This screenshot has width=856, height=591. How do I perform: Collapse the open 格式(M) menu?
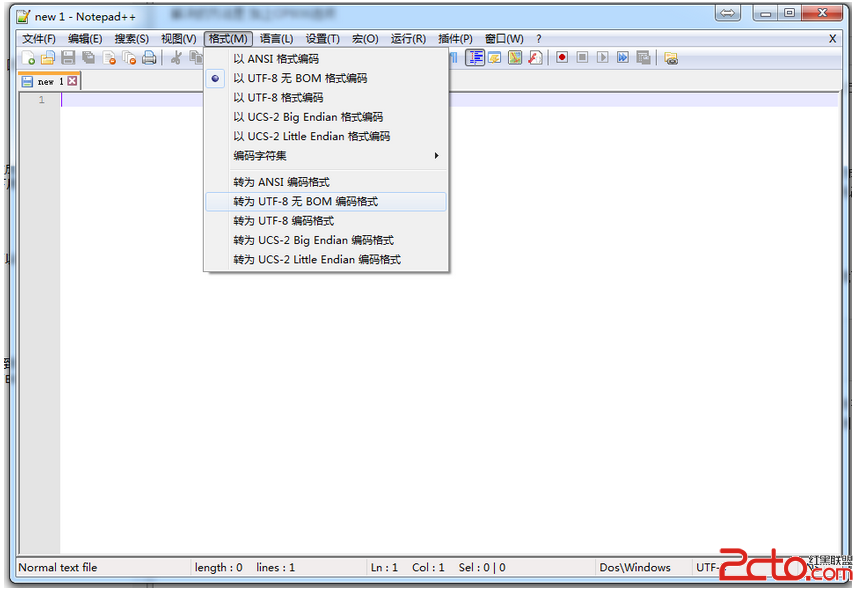click(x=228, y=39)
